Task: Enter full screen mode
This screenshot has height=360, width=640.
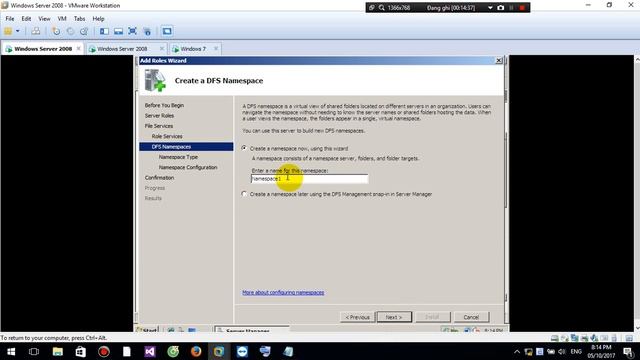Action: (x=132, y=31)
